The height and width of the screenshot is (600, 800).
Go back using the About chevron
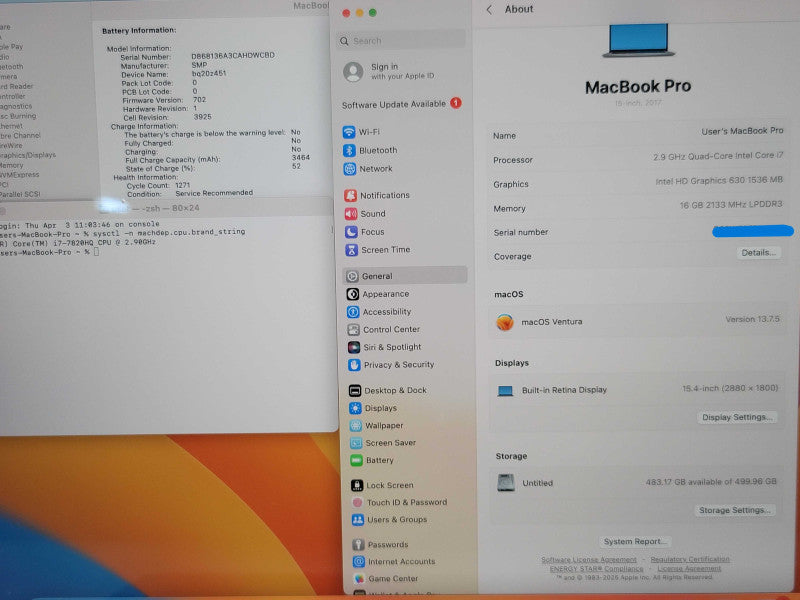(489, 9)
